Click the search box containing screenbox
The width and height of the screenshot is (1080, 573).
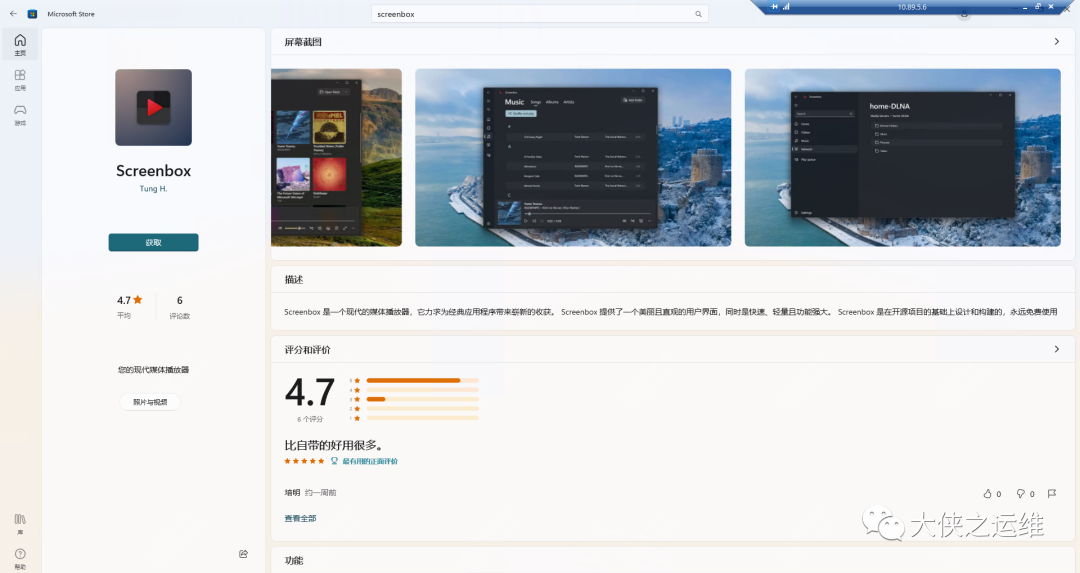[539, 14]
